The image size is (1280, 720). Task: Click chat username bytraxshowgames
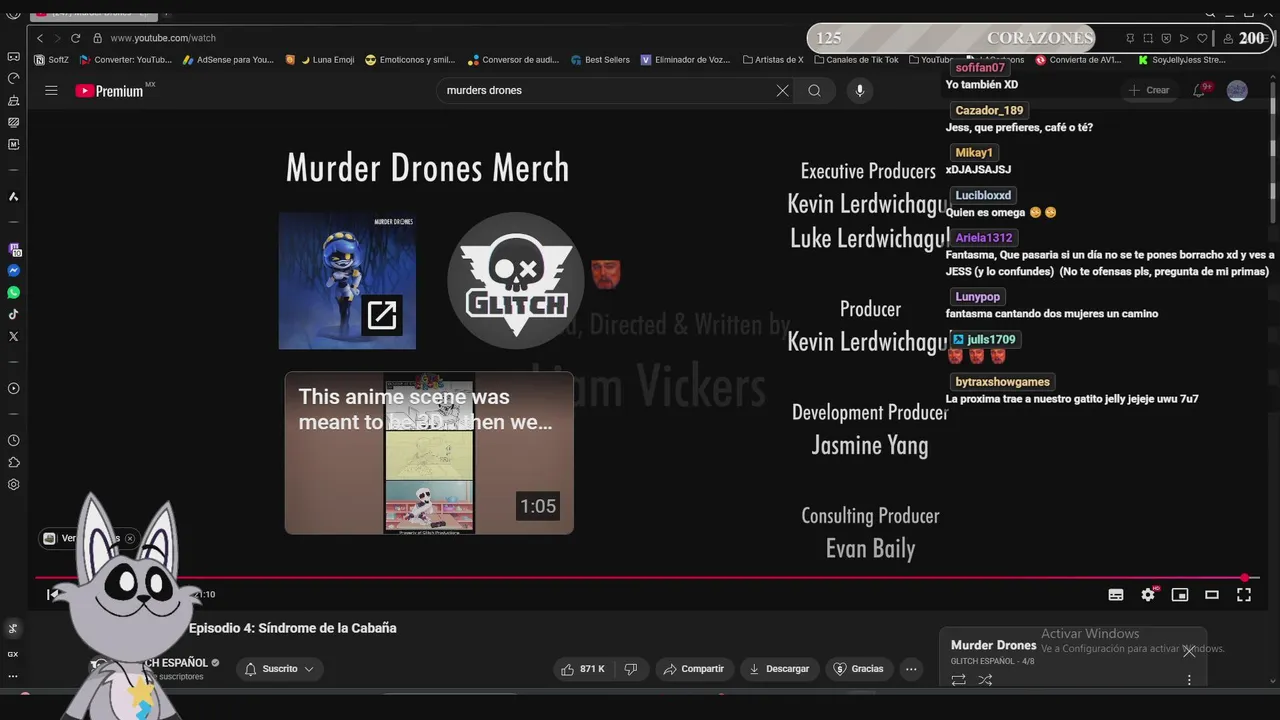(x=1002, y=382)
